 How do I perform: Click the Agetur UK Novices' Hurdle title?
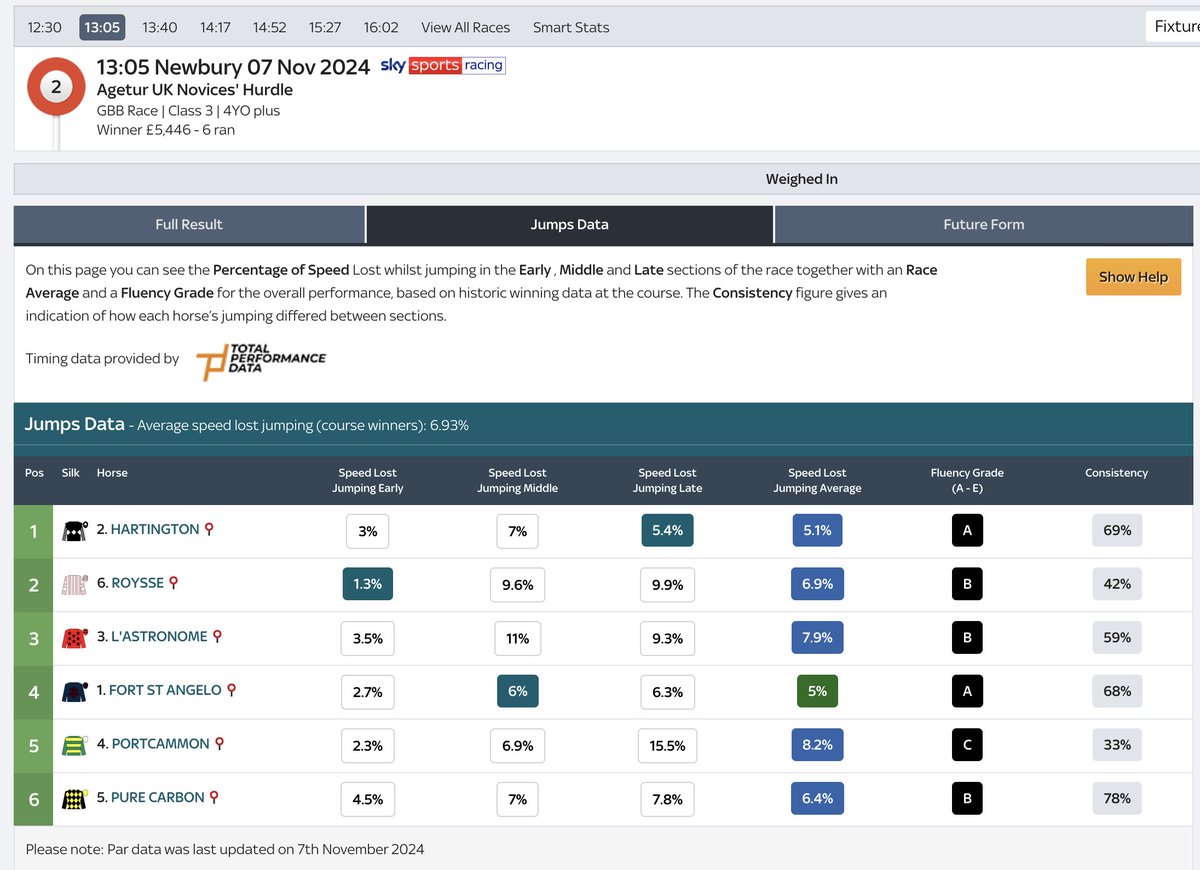point(195,90)
